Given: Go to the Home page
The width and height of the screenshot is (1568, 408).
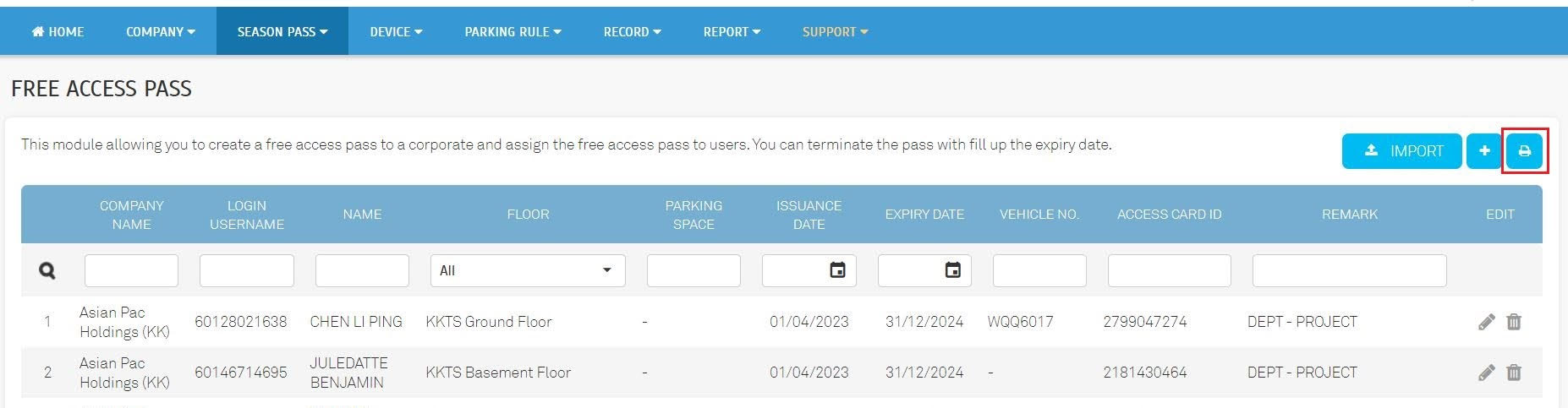Looking at the screenshot, I should click(x=58, y=32).
